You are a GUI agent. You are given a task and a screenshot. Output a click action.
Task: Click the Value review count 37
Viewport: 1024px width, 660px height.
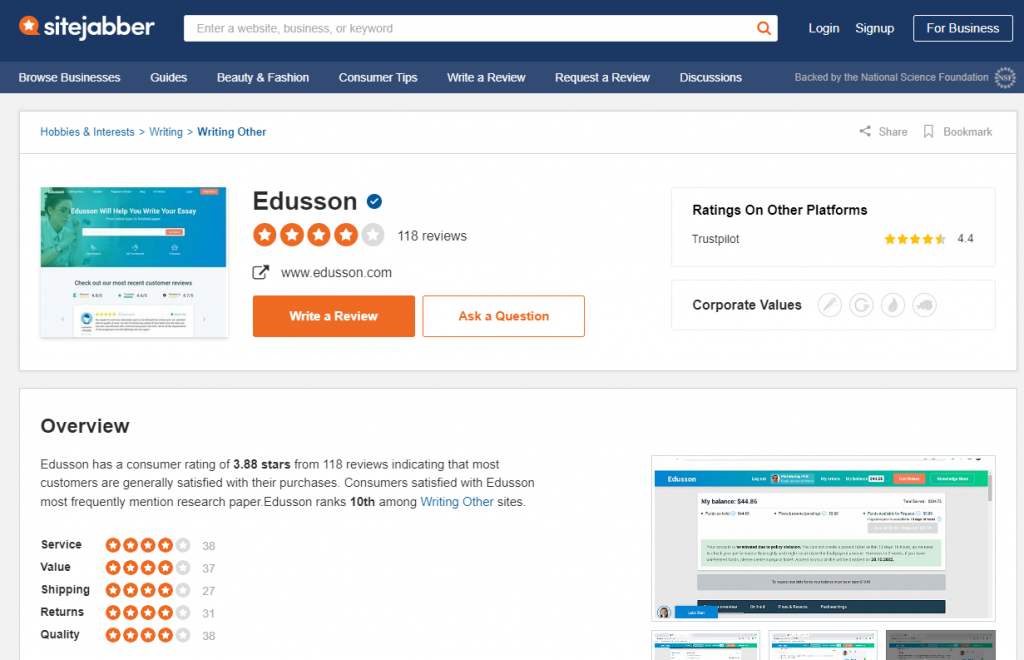208,568
